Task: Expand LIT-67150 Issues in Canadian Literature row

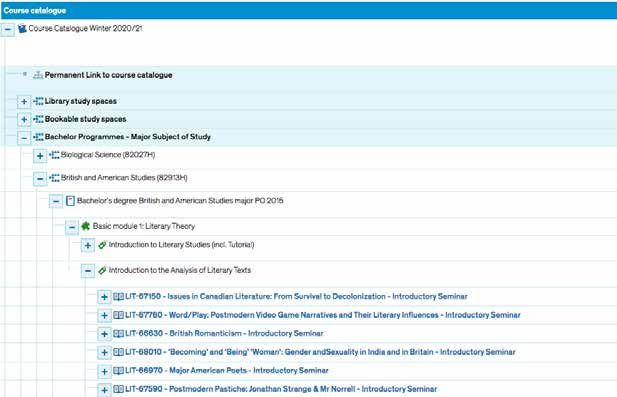Action: pos(104,297)
